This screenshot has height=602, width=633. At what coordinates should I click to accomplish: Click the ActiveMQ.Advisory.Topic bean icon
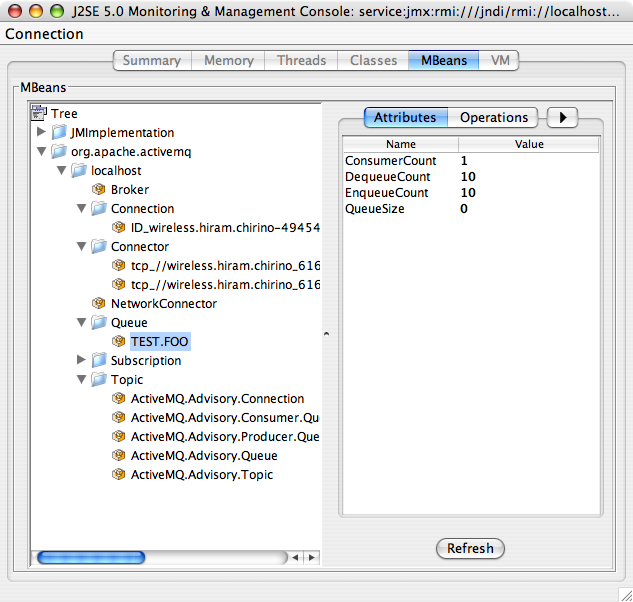[x=119, y=475]
